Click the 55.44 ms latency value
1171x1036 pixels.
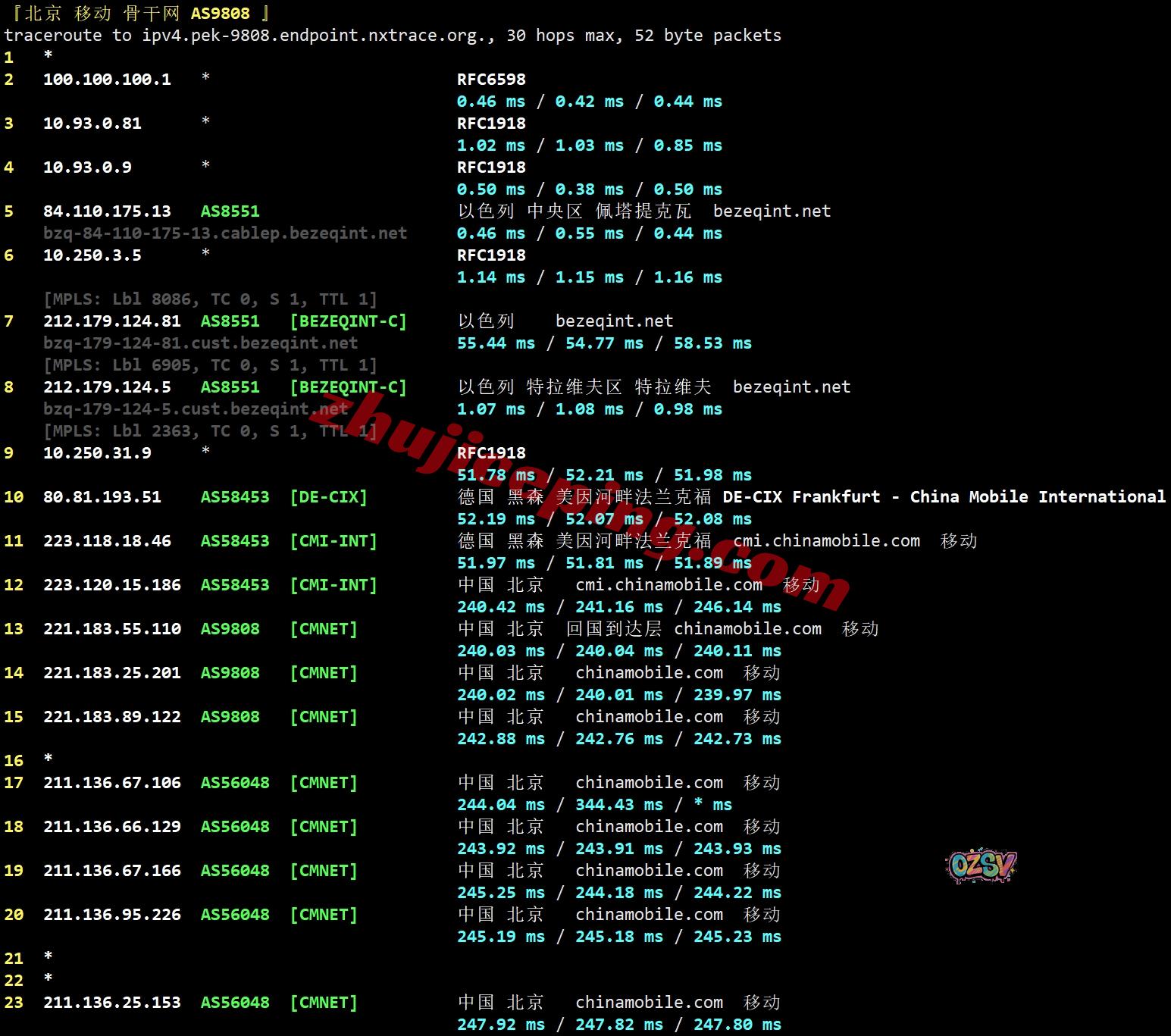[496, 343]
